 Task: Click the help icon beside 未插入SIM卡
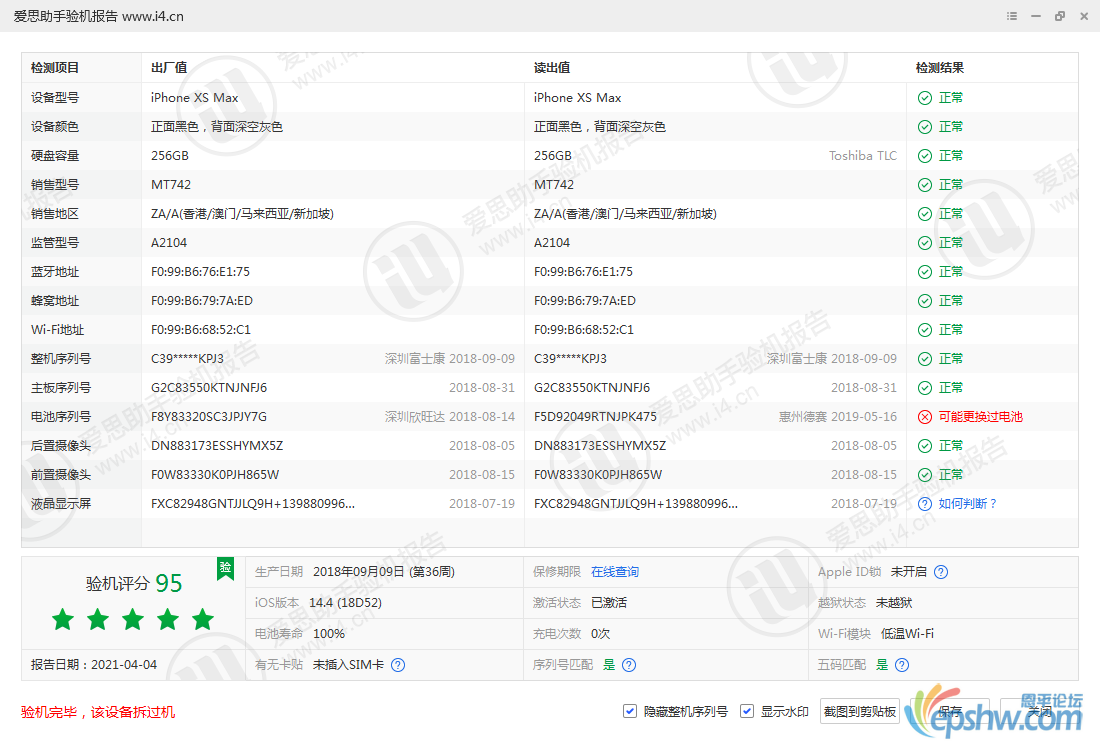coord(398,665)
